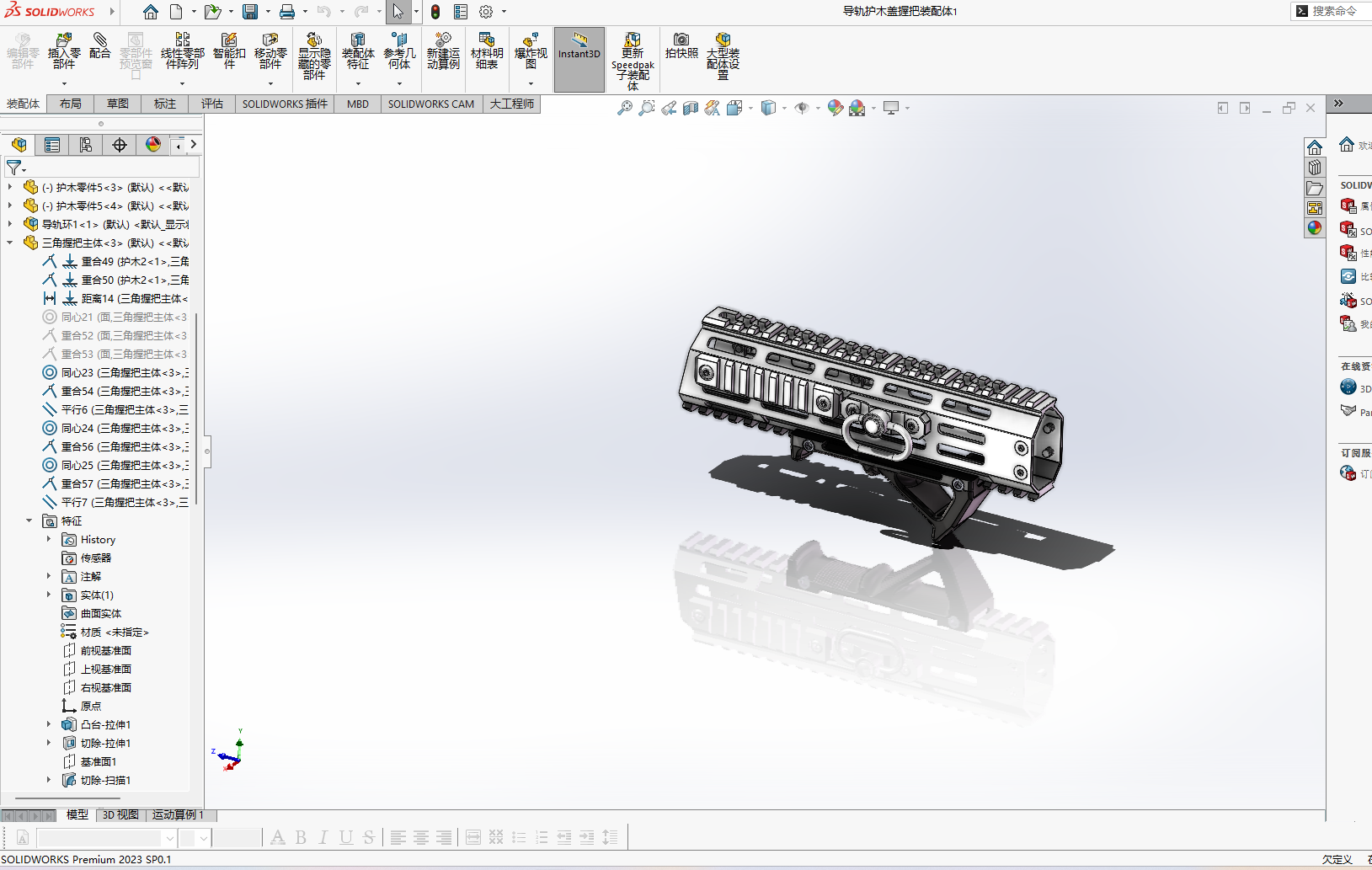The width and height of the screenshot is (1372, 870).
Task: Click the Rebuild traffic light icon
Action: point(435,12)
